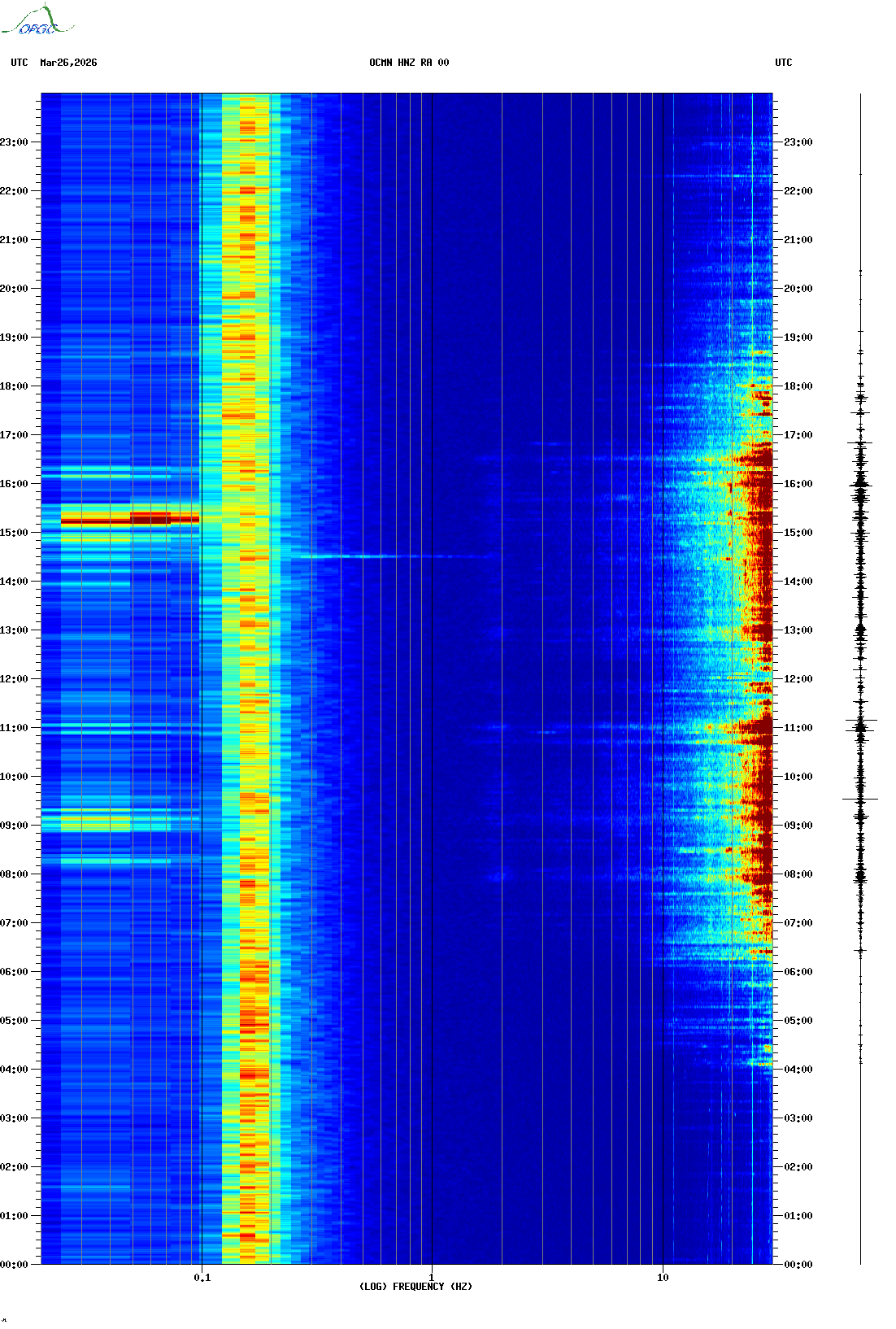Select the 15:00 label on left time axis
The image size is (896, 1329).
pyautogui.click(x=15, y=533)
